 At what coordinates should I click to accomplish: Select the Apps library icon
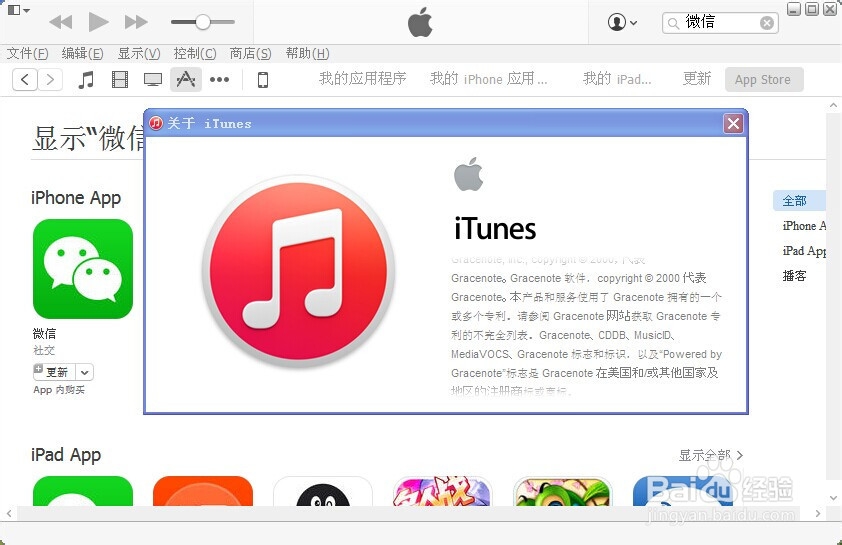pos(186,79)
